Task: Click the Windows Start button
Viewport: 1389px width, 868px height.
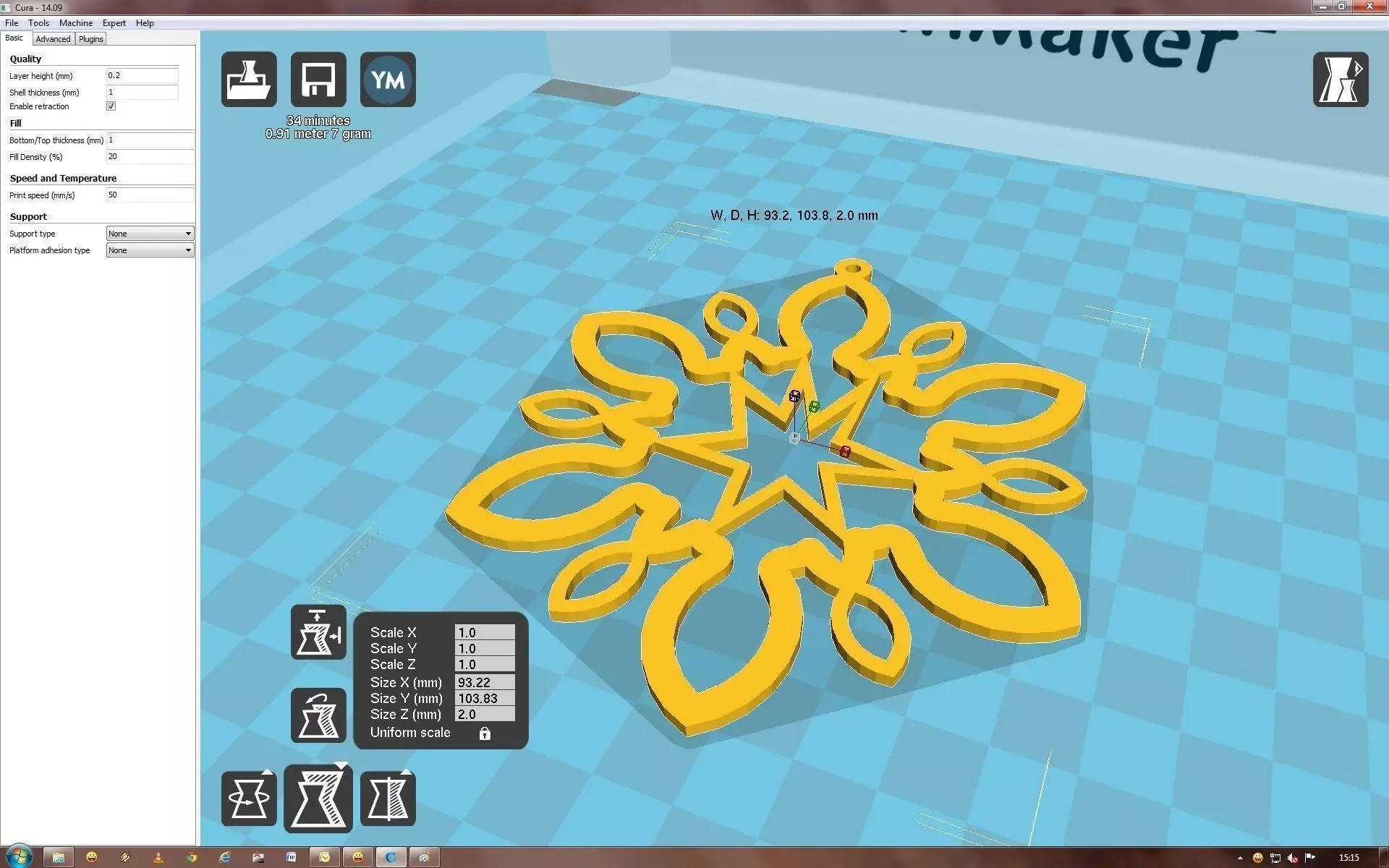Action: coord(19,857)
